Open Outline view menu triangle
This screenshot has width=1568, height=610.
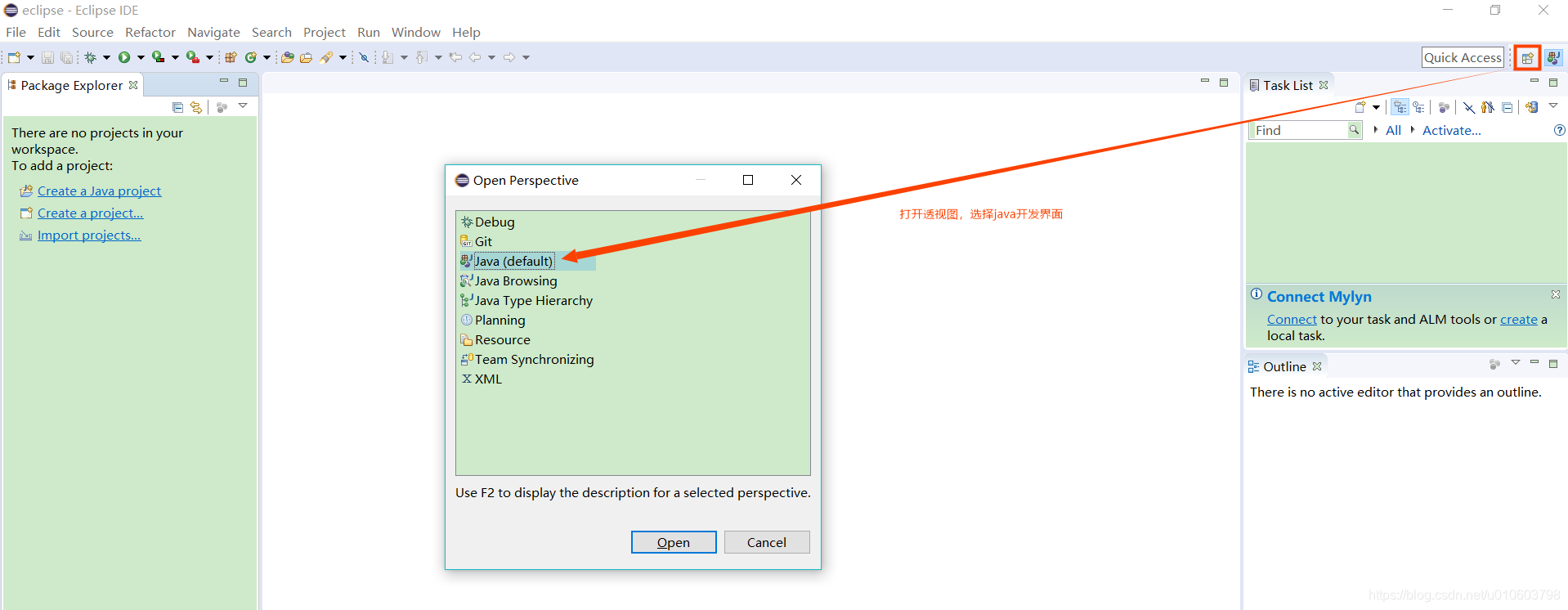click(1516, 362)
